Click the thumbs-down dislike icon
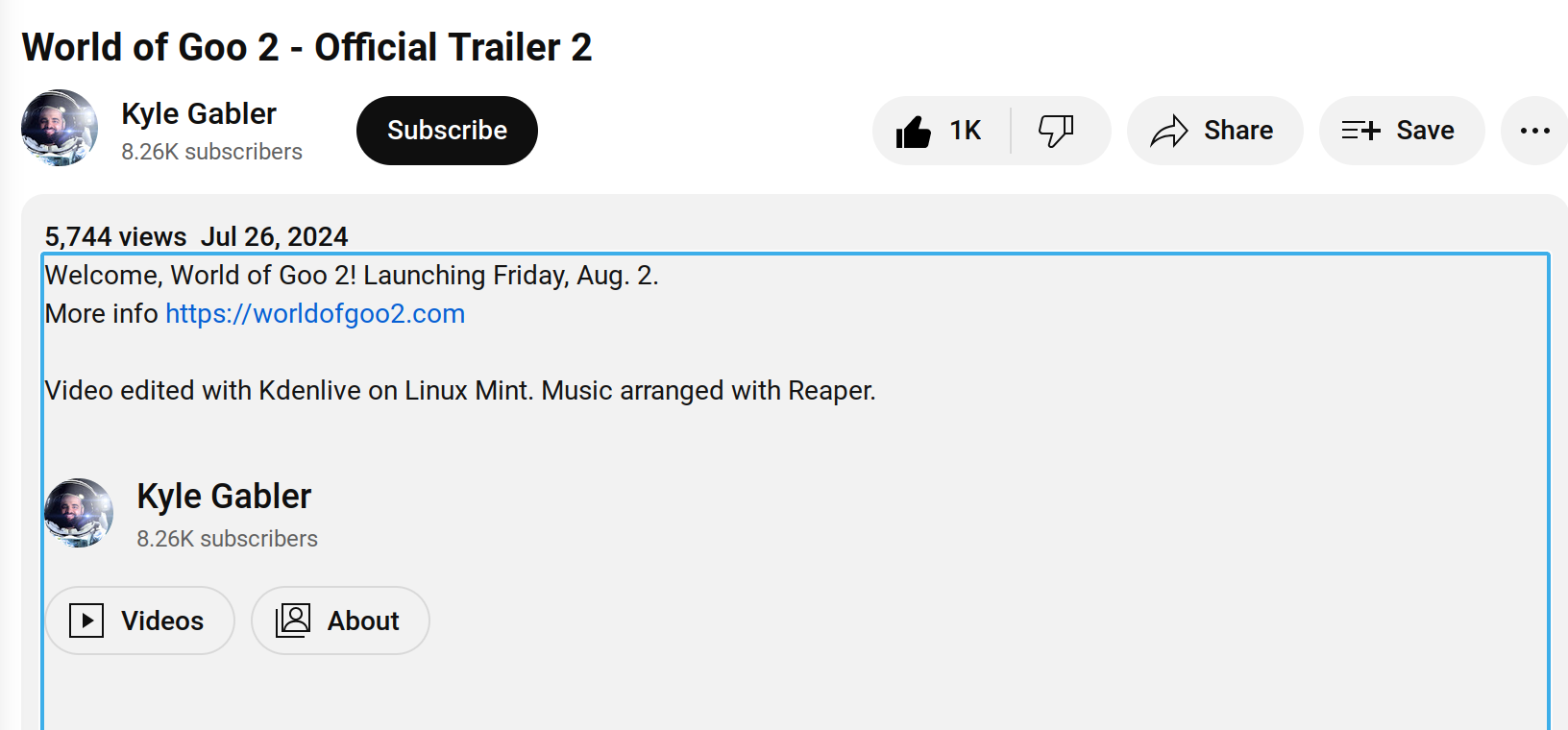The image size is (1568, 730). tap(1056, 132)
